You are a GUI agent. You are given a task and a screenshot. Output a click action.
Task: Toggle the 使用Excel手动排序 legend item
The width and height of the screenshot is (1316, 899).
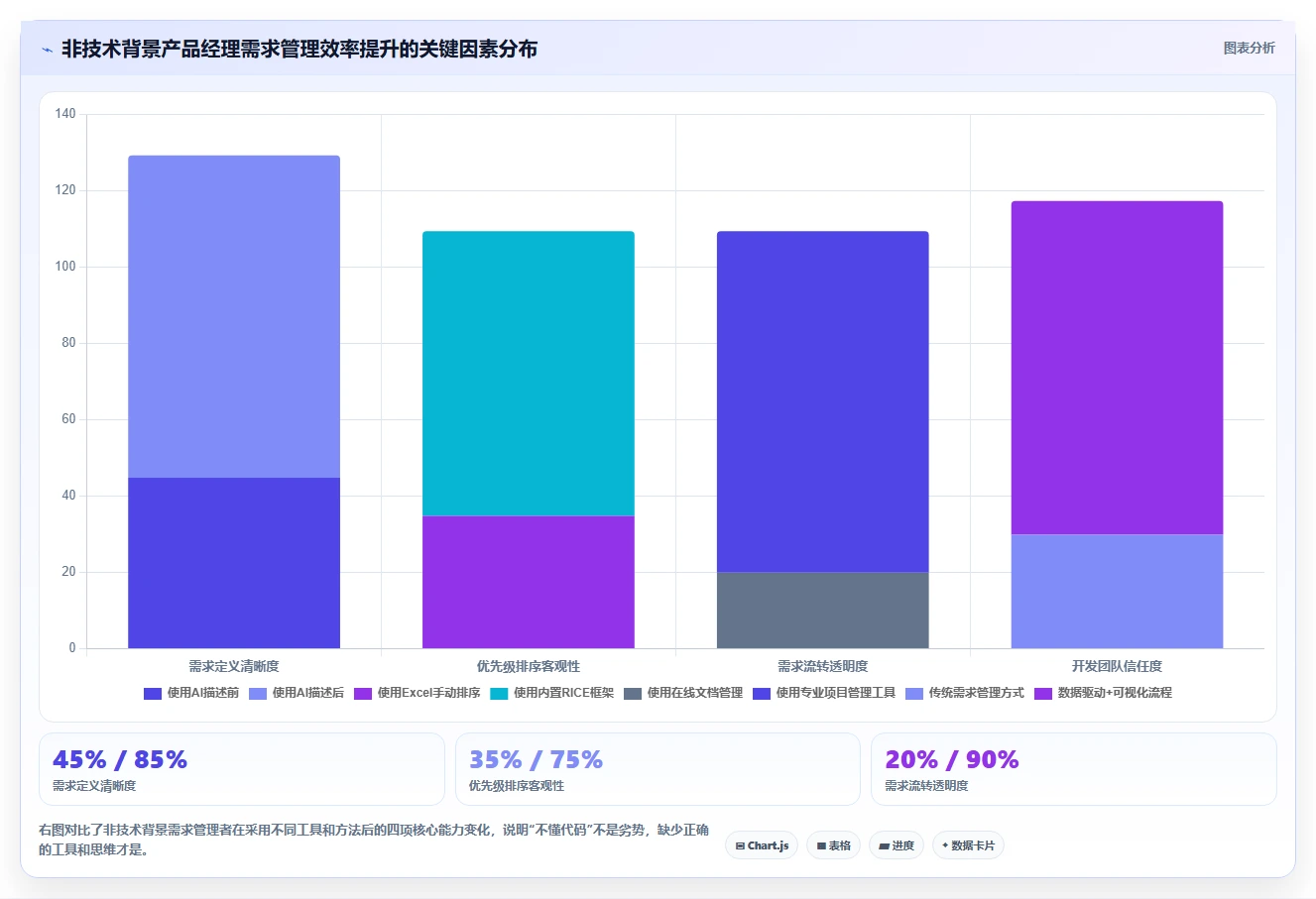(417, 693)
